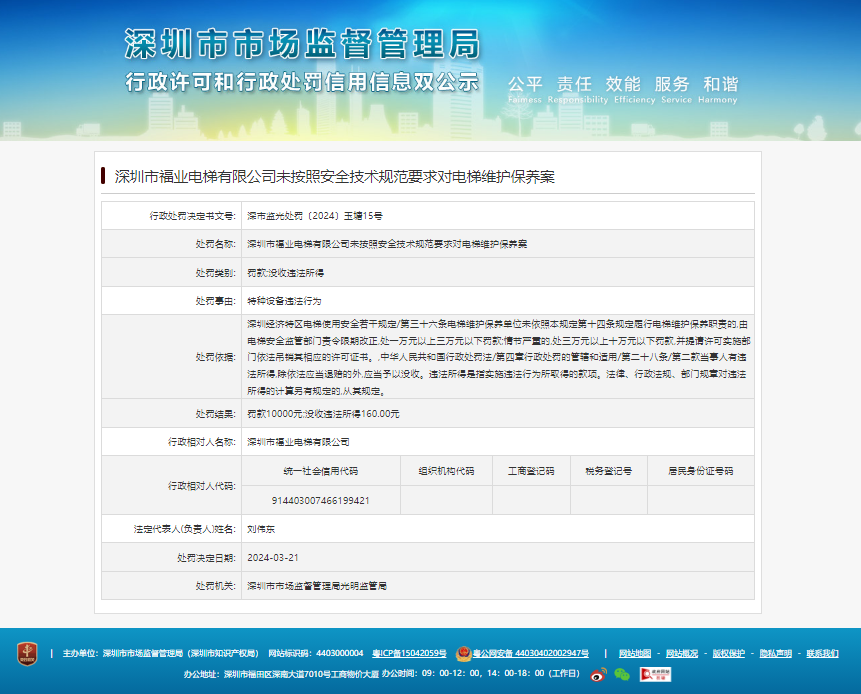
Task: Click the 处罚事由 row label
Action: click(216, 301)
